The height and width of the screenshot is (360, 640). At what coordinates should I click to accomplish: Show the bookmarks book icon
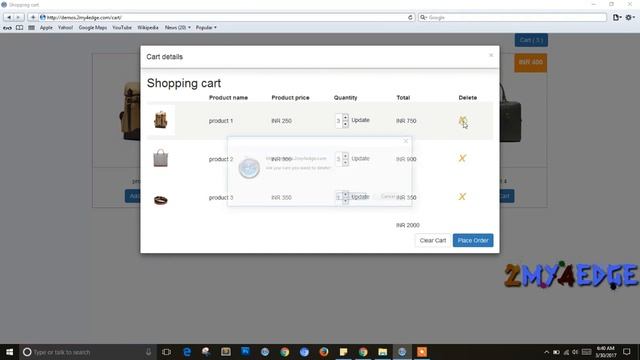(19, 28)
